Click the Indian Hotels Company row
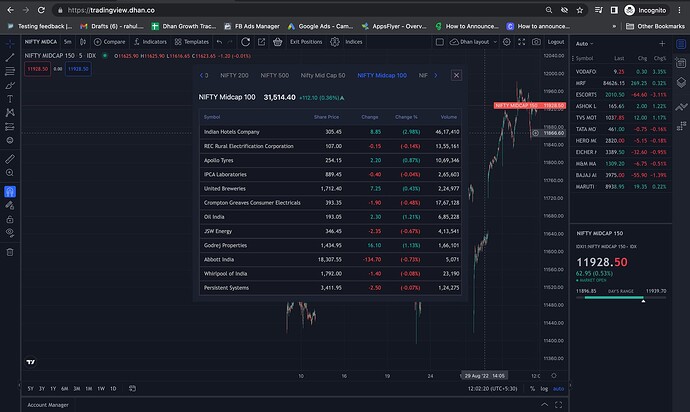 (x=330, y=132)
